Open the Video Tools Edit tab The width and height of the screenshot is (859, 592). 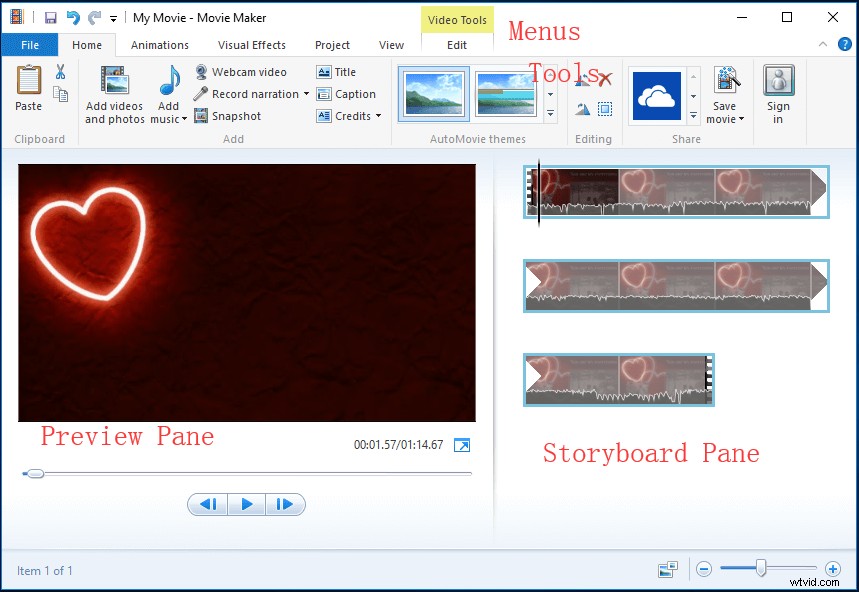coord(457,45)
